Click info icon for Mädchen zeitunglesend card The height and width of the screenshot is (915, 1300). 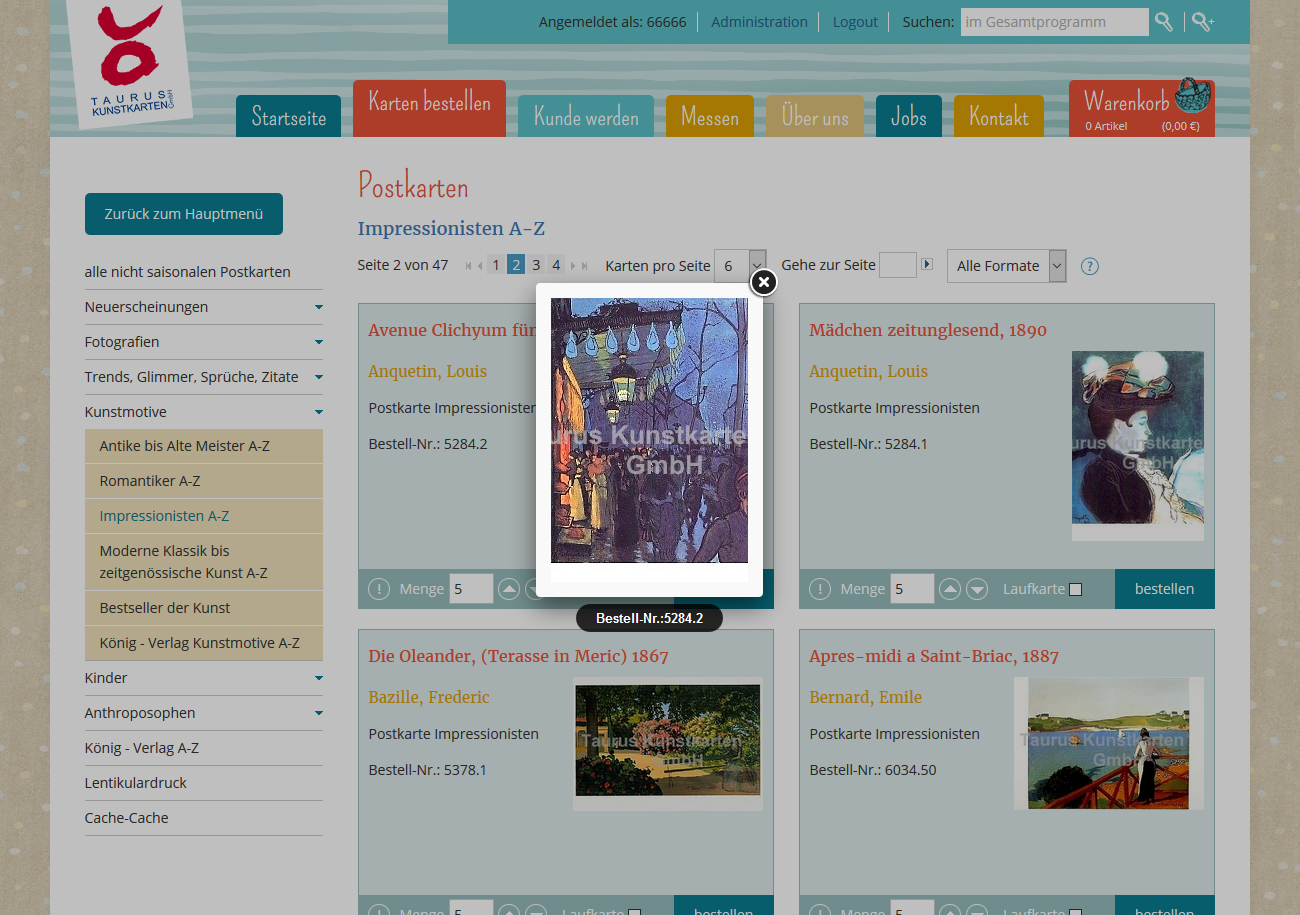point(820,589)
